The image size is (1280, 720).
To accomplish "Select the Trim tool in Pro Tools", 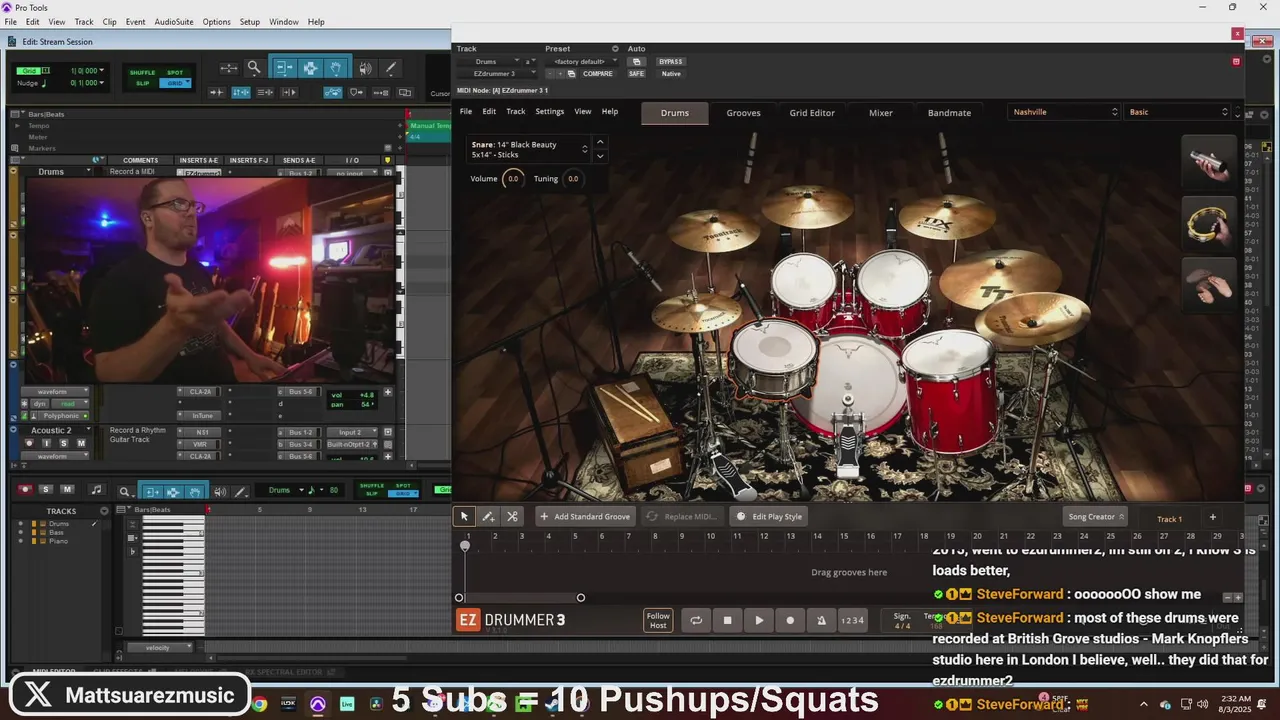I will tap(283, 68).
